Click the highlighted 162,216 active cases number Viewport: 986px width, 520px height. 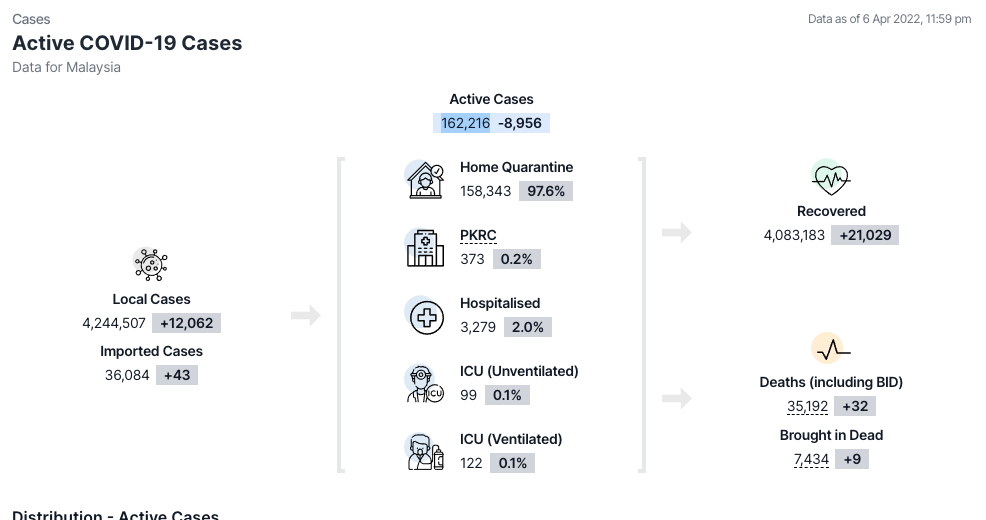[466, 123]
